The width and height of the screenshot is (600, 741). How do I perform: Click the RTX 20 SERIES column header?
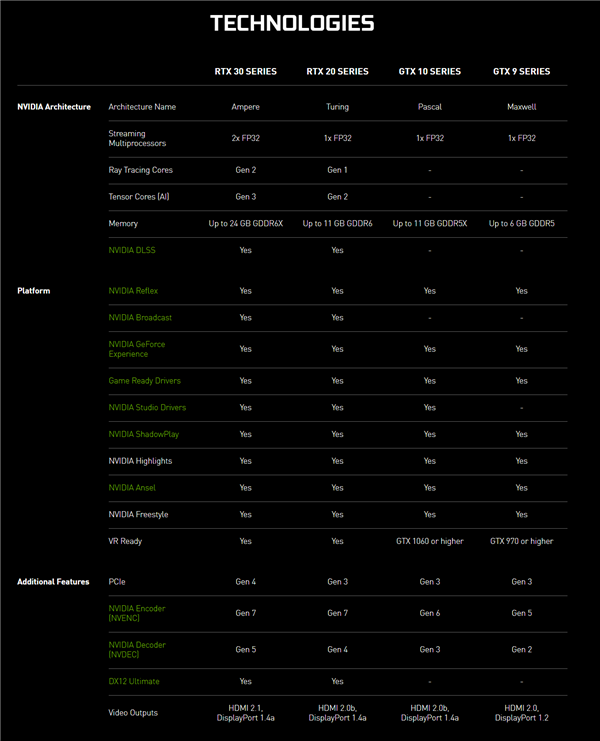[337, 71]
